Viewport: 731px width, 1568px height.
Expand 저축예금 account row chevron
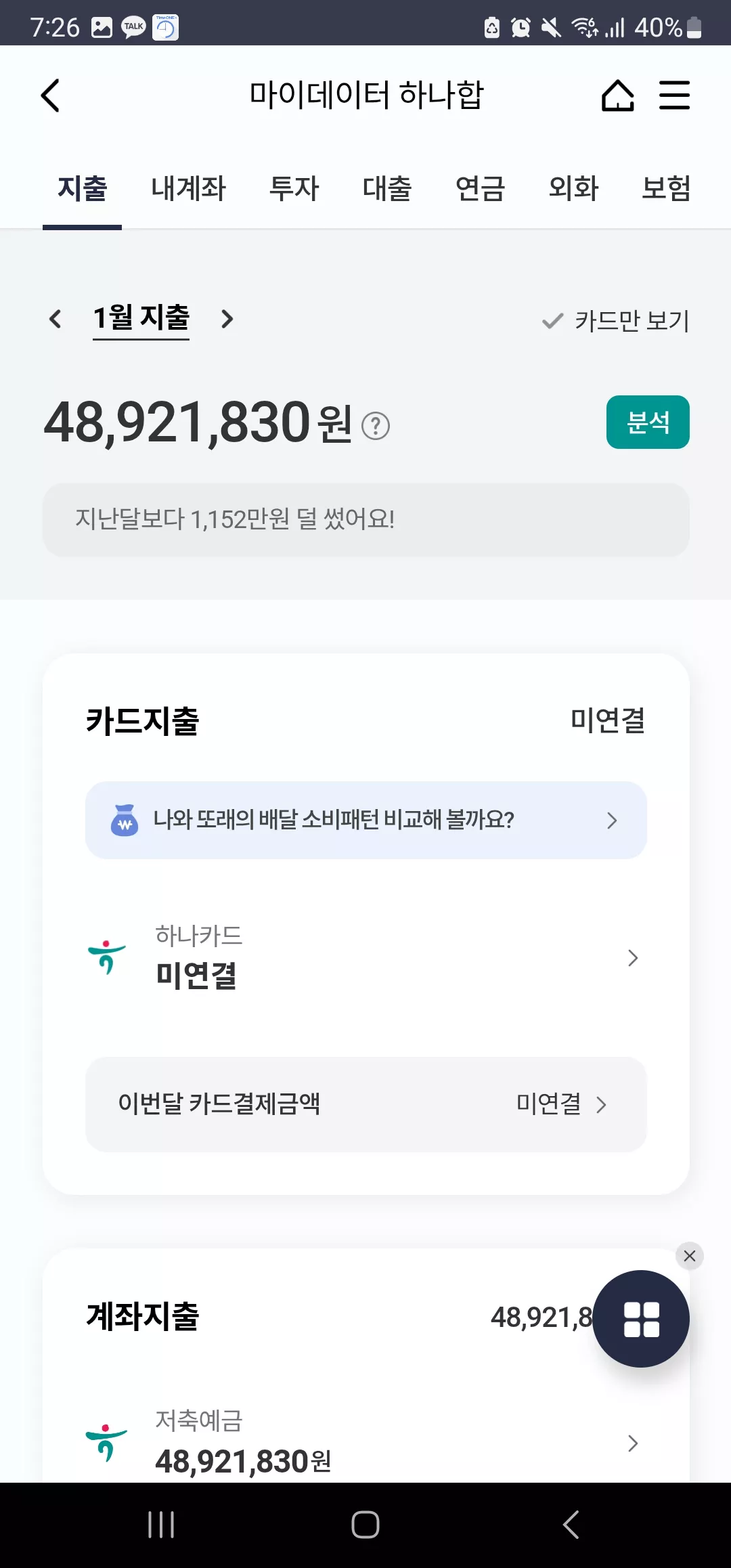[x=633, y=1443]
